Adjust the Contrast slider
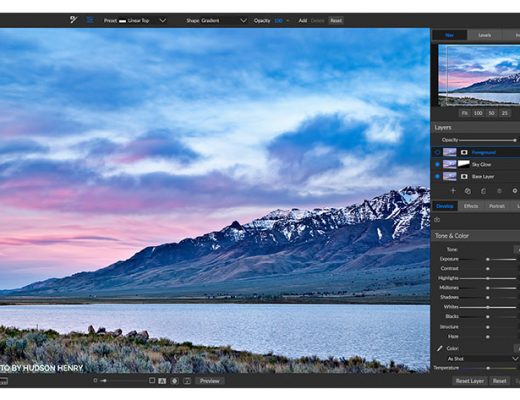 488,269
